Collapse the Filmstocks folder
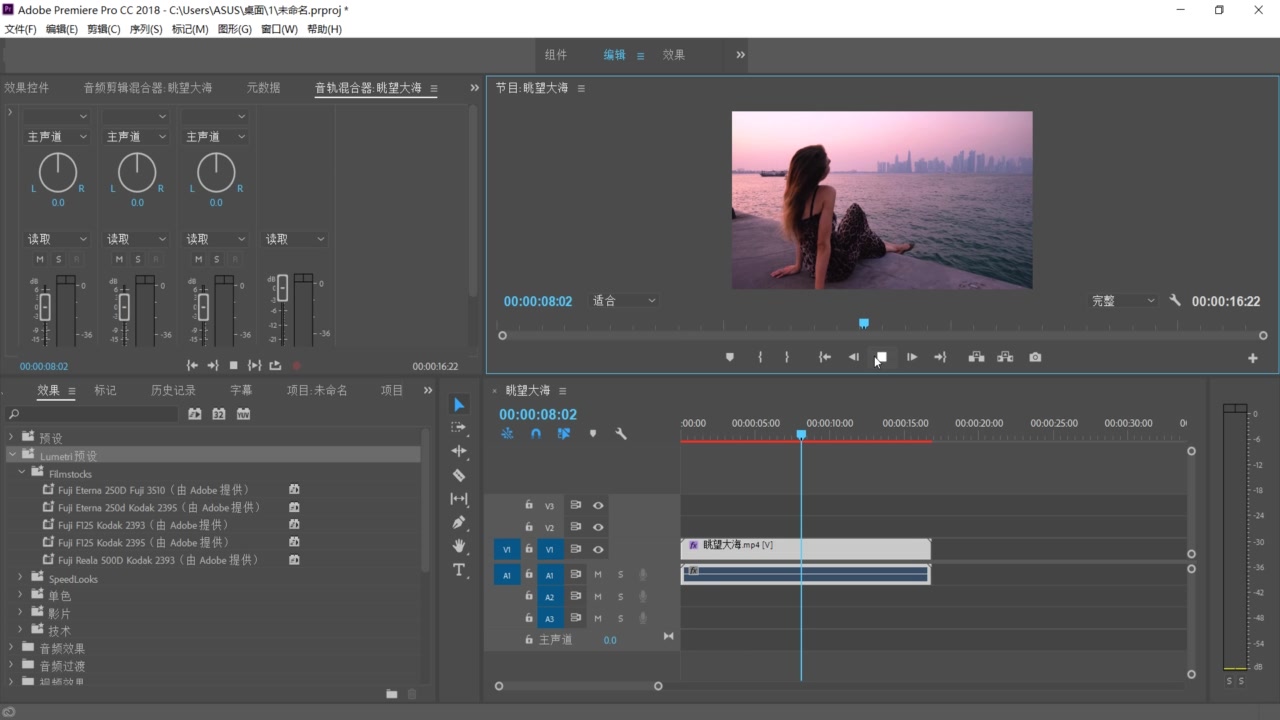This screenshot has width=1280, height=720. pos(22,472)
